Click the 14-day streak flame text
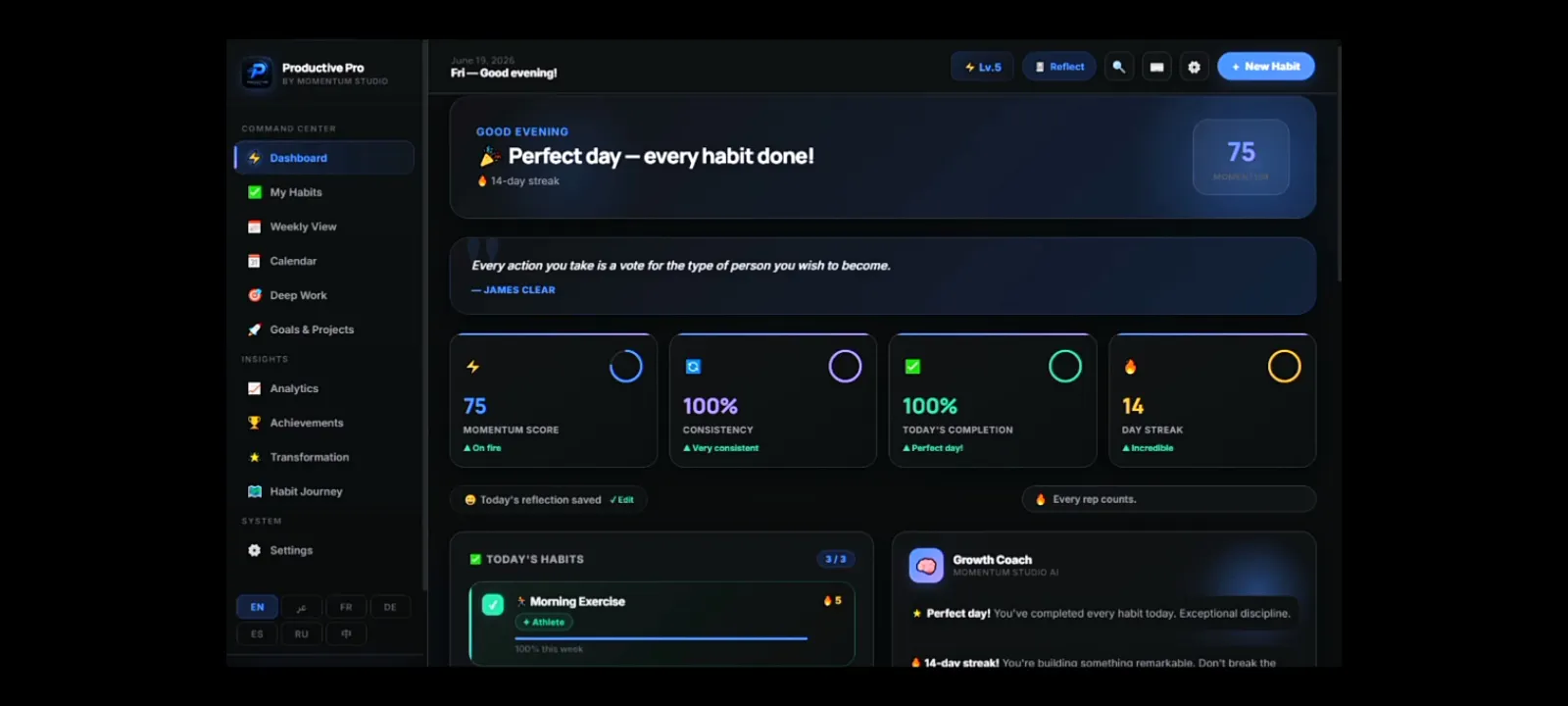The width and height of the screenshot is (1568, 706). click(x=518, y=181)
